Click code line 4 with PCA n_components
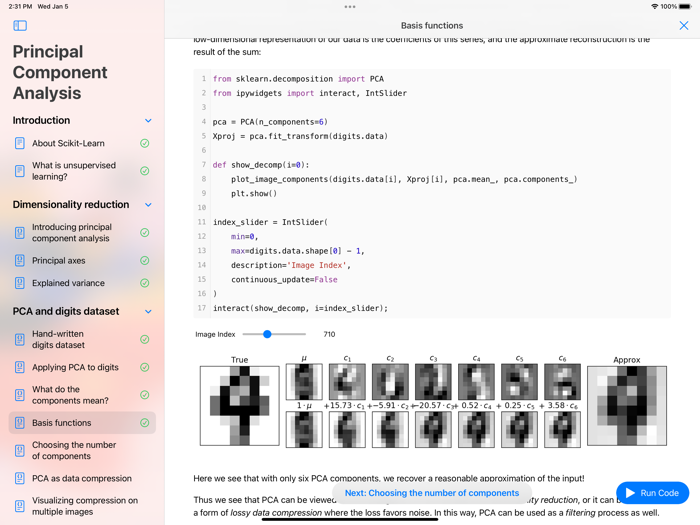 (x=270, y=122)
